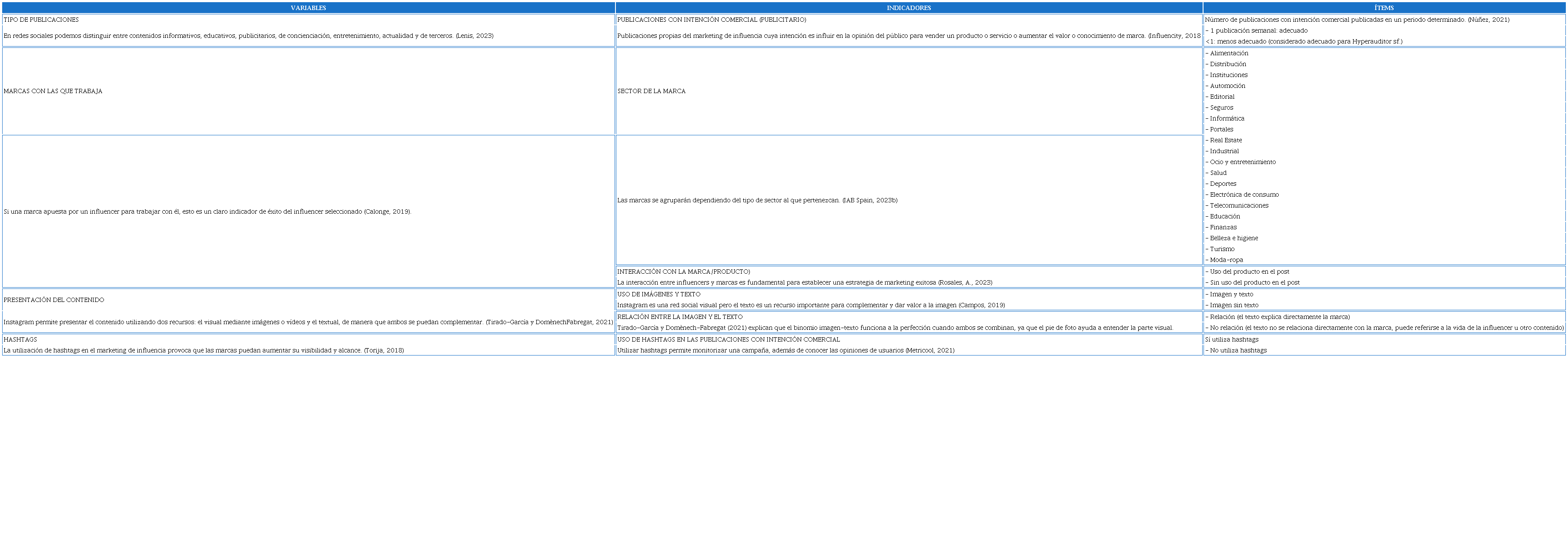Click the SECTOR DE LA MARCA cell

651,91
